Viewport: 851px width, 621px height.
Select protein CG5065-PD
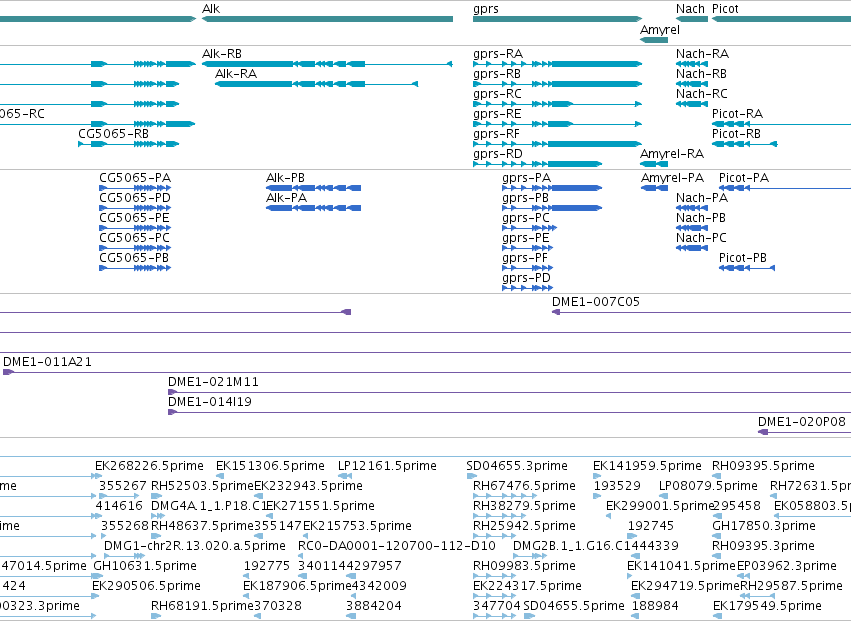[x=135, y=198]
